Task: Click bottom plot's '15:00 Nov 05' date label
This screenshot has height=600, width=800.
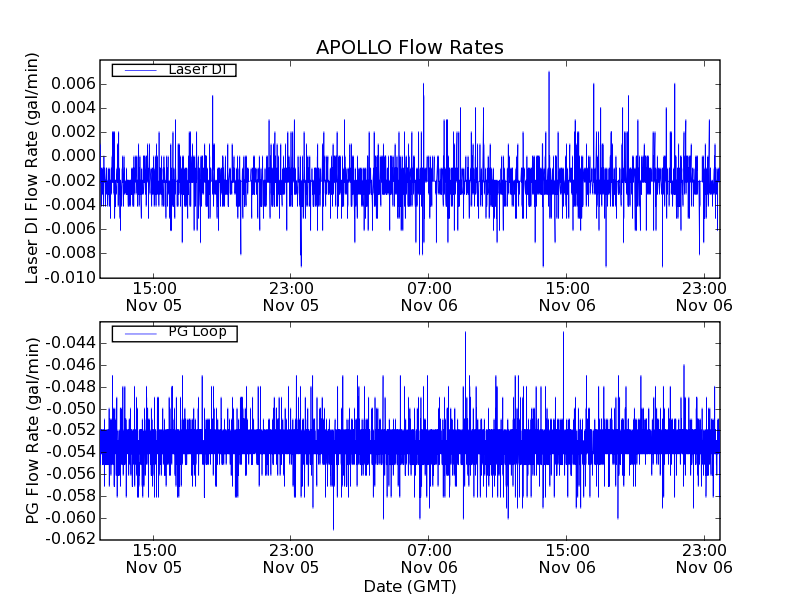Action: [x=154, y=559]
